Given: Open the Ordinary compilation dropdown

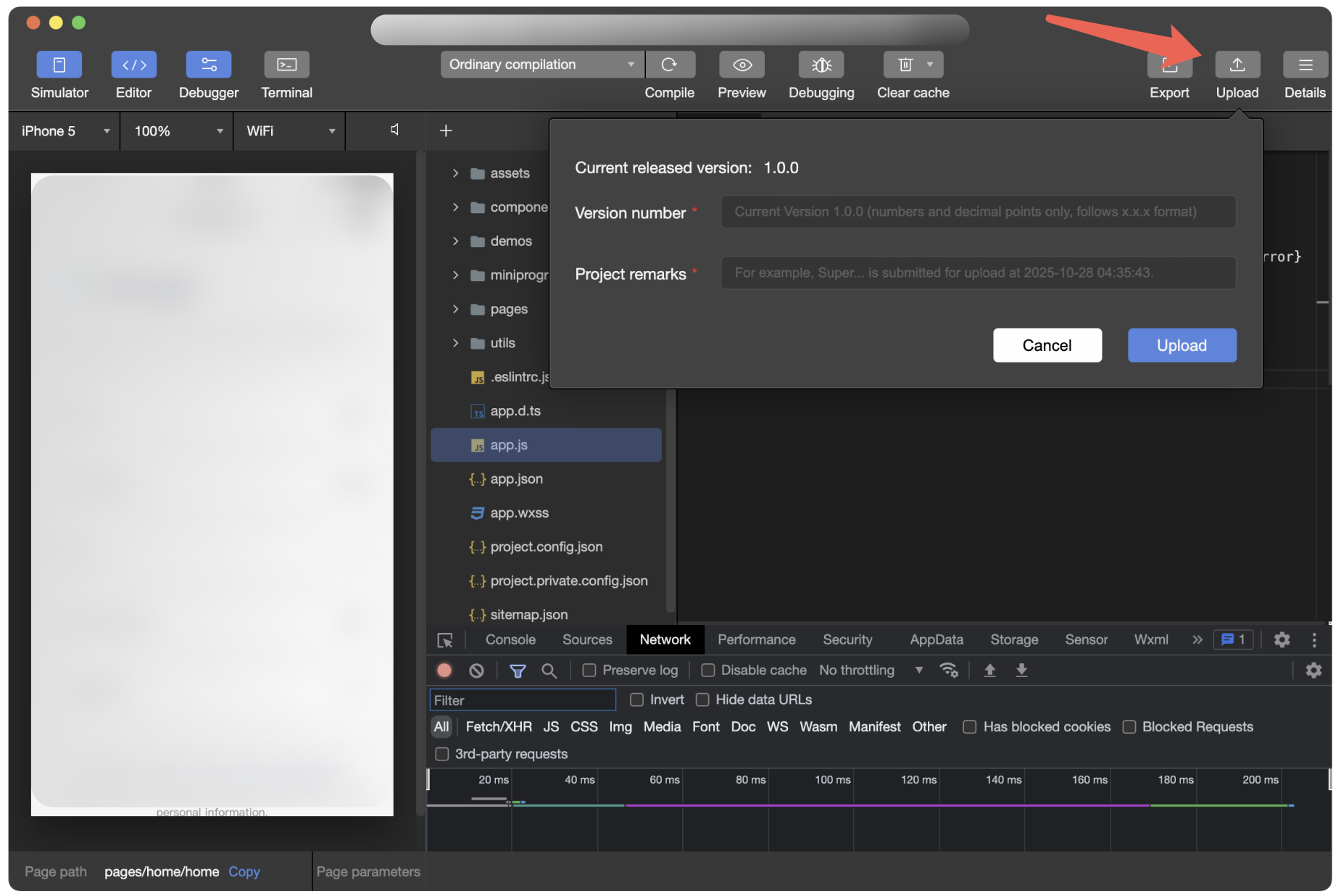Looking at the screenshot, I should [541, 65].
